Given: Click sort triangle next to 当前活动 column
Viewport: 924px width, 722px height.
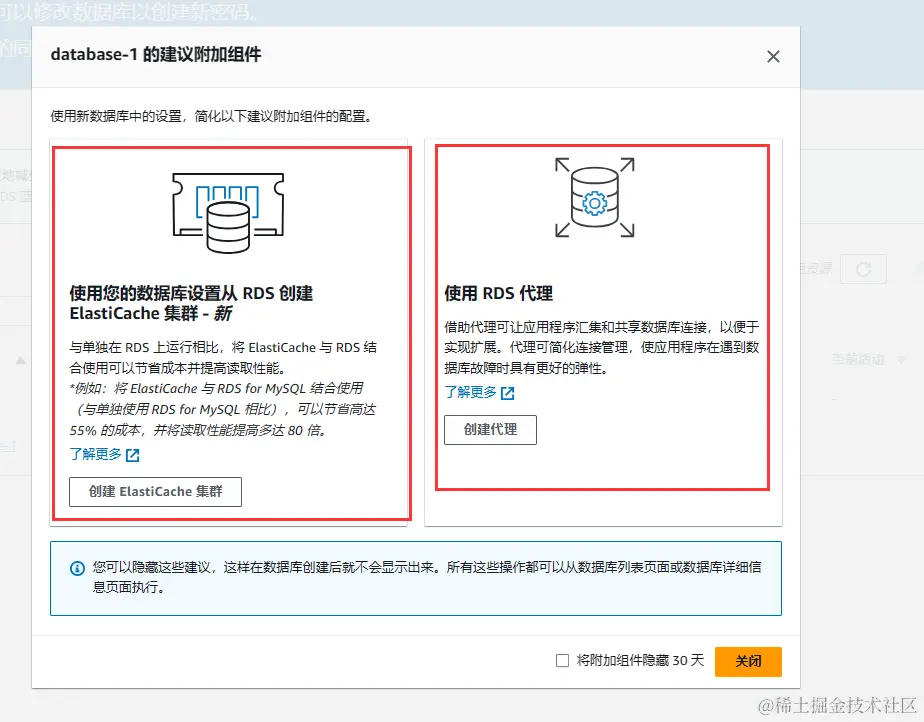Looking at the screenshot, I should (x=901, y=360).
